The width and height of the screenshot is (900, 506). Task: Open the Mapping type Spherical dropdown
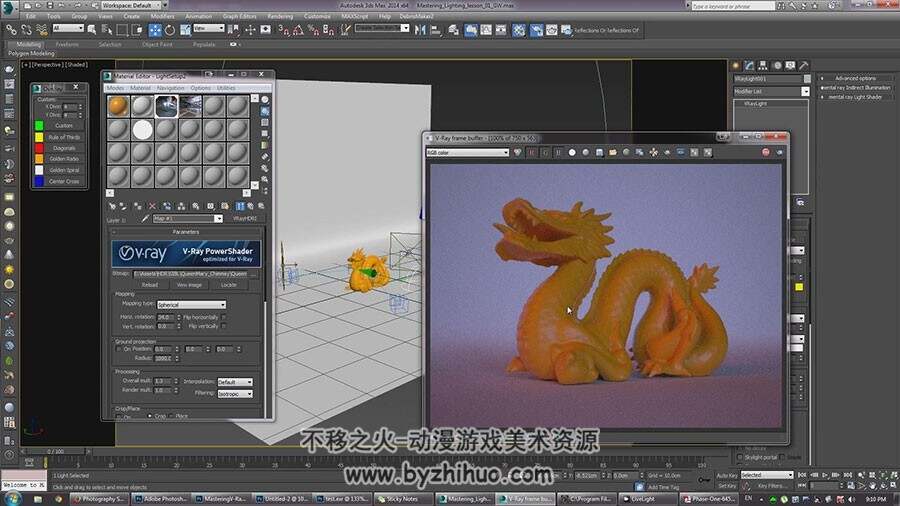(x=191, y=305)
